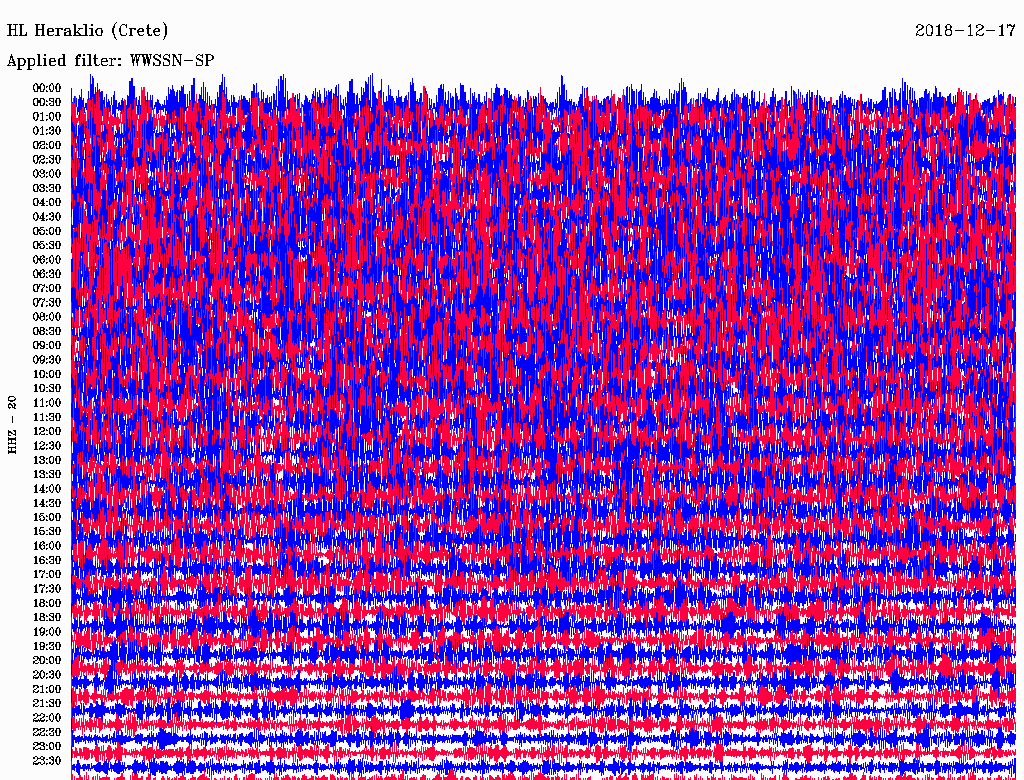Click the HHZ - 20 channel axis label
Screen dimensions: 1024x780
13,425
